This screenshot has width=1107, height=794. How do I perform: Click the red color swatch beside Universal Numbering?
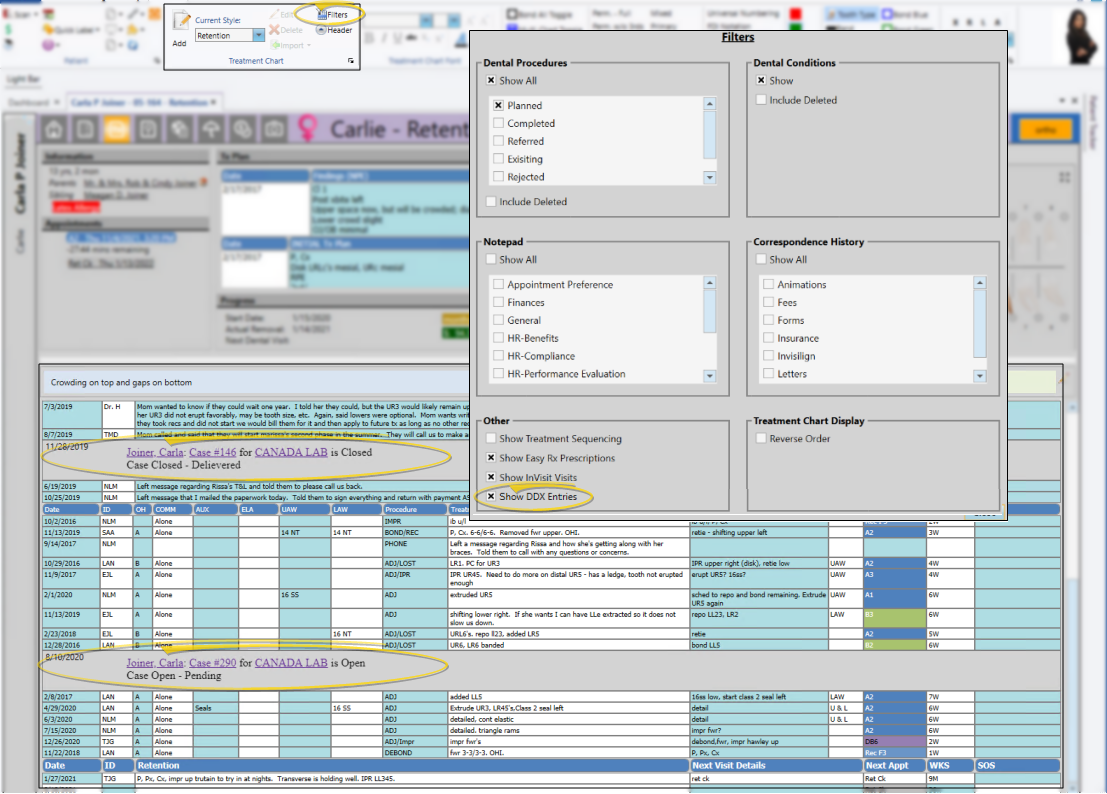point(796,14)
